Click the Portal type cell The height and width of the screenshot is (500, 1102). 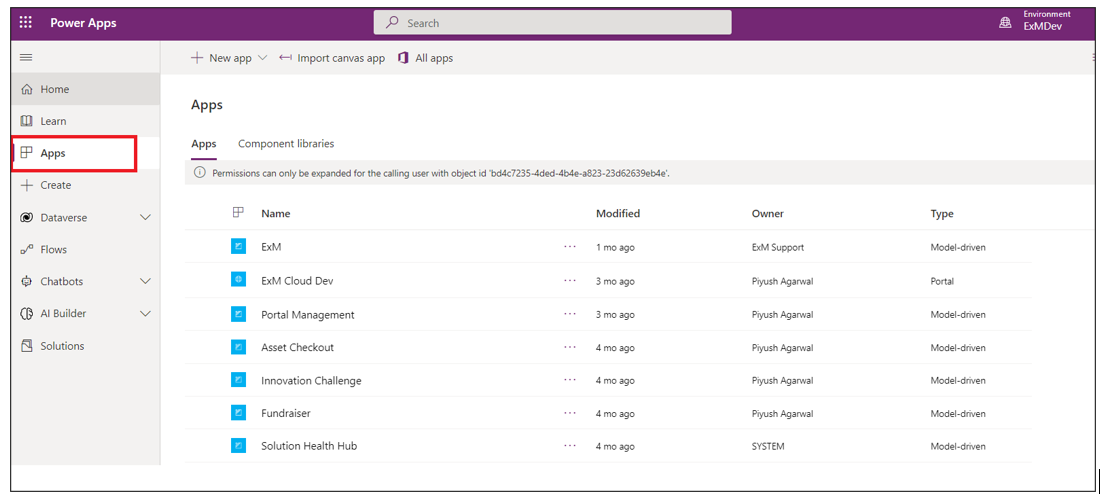942,281
